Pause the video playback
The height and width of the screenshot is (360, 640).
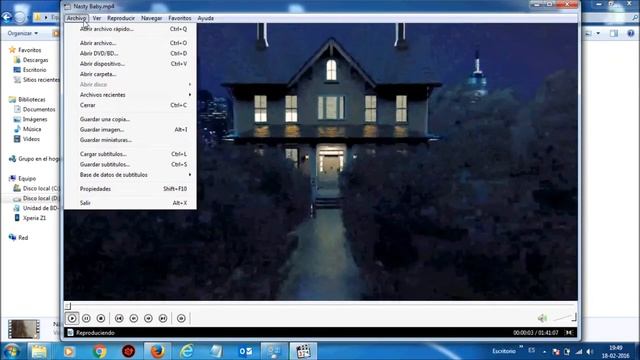(86, 318)
